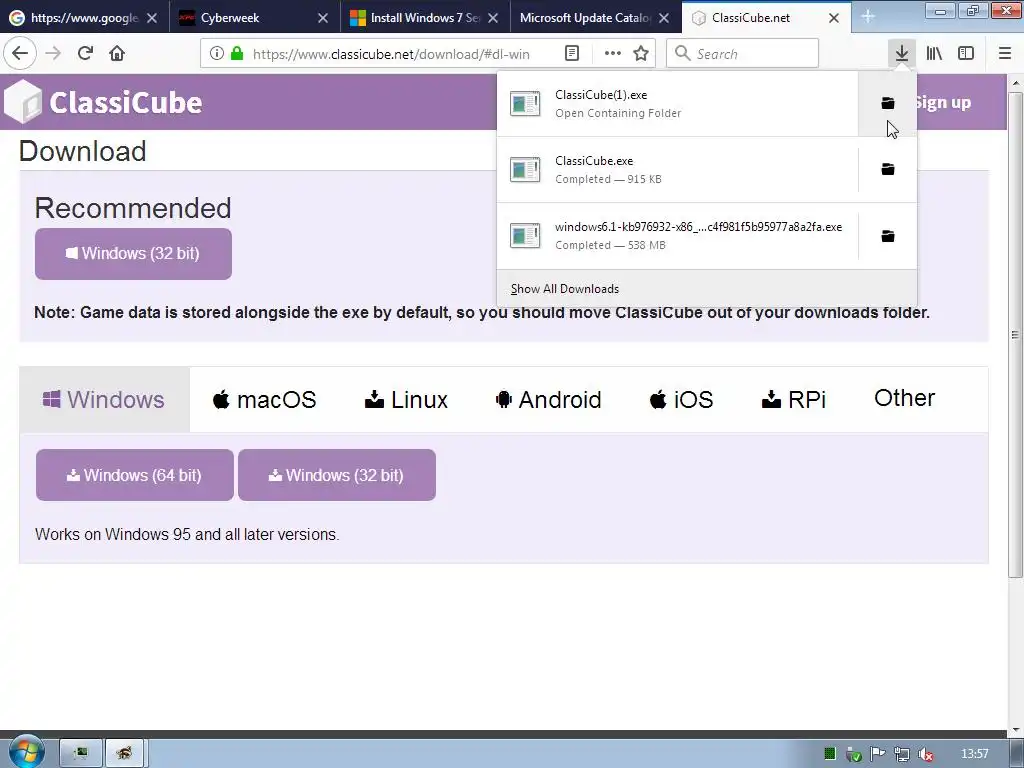
Task: Open the Firefox home page icon
Action: 117,53
